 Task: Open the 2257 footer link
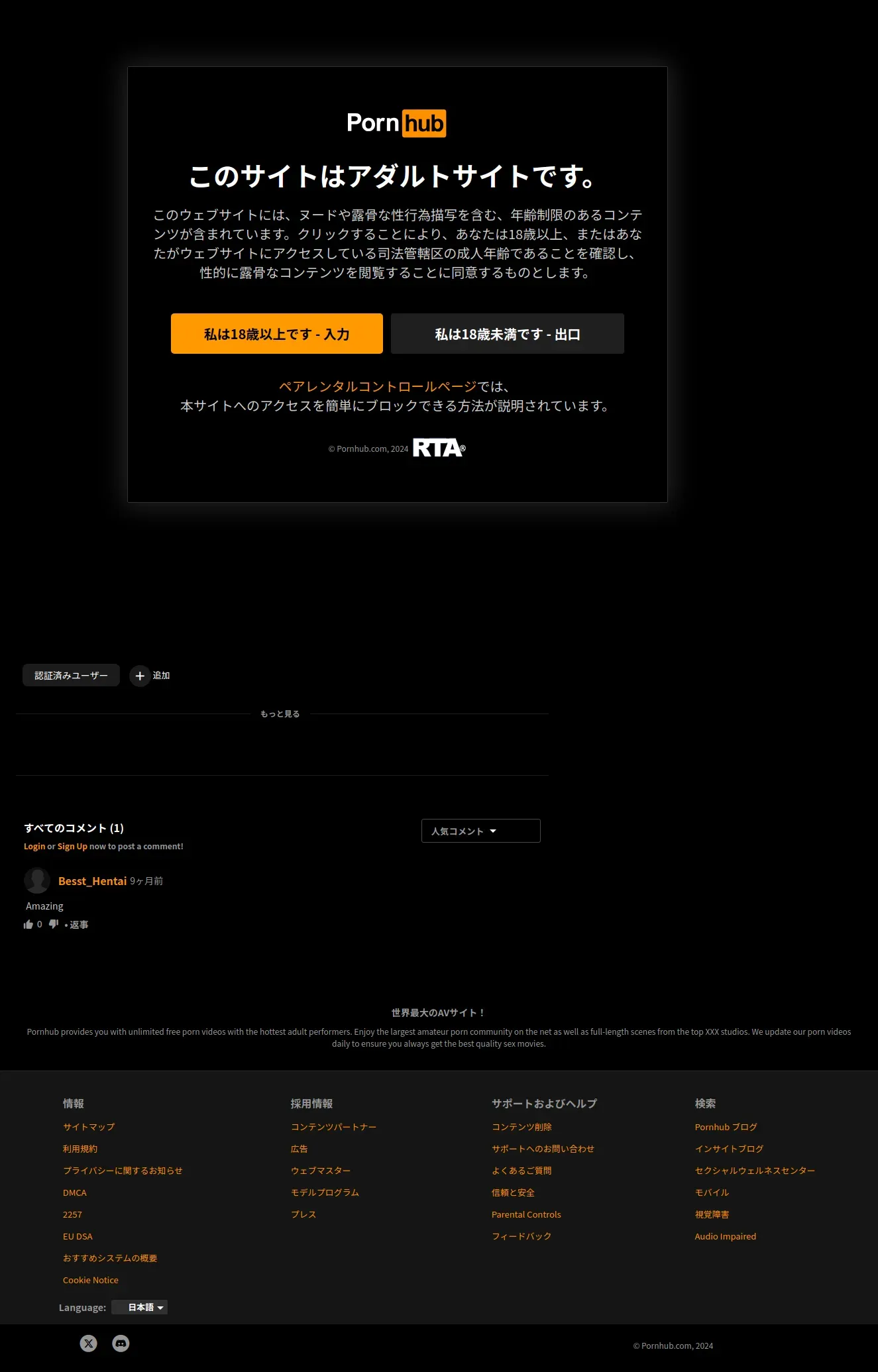click(72, 1214)
